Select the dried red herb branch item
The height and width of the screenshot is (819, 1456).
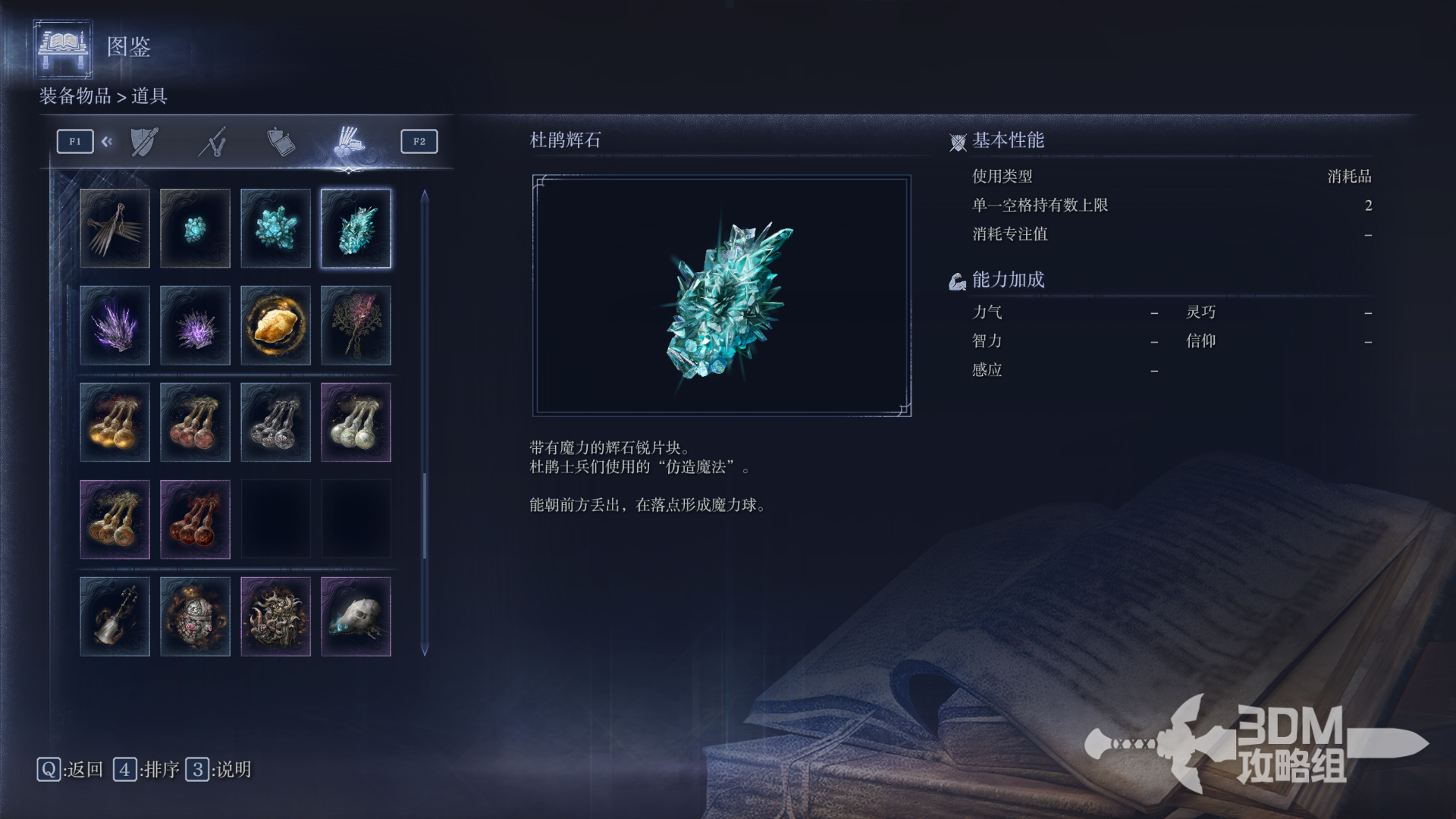(356, 325)
